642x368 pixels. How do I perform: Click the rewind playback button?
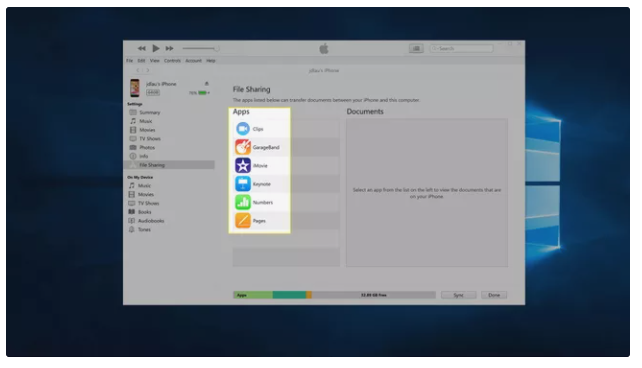tap(142, 48)
